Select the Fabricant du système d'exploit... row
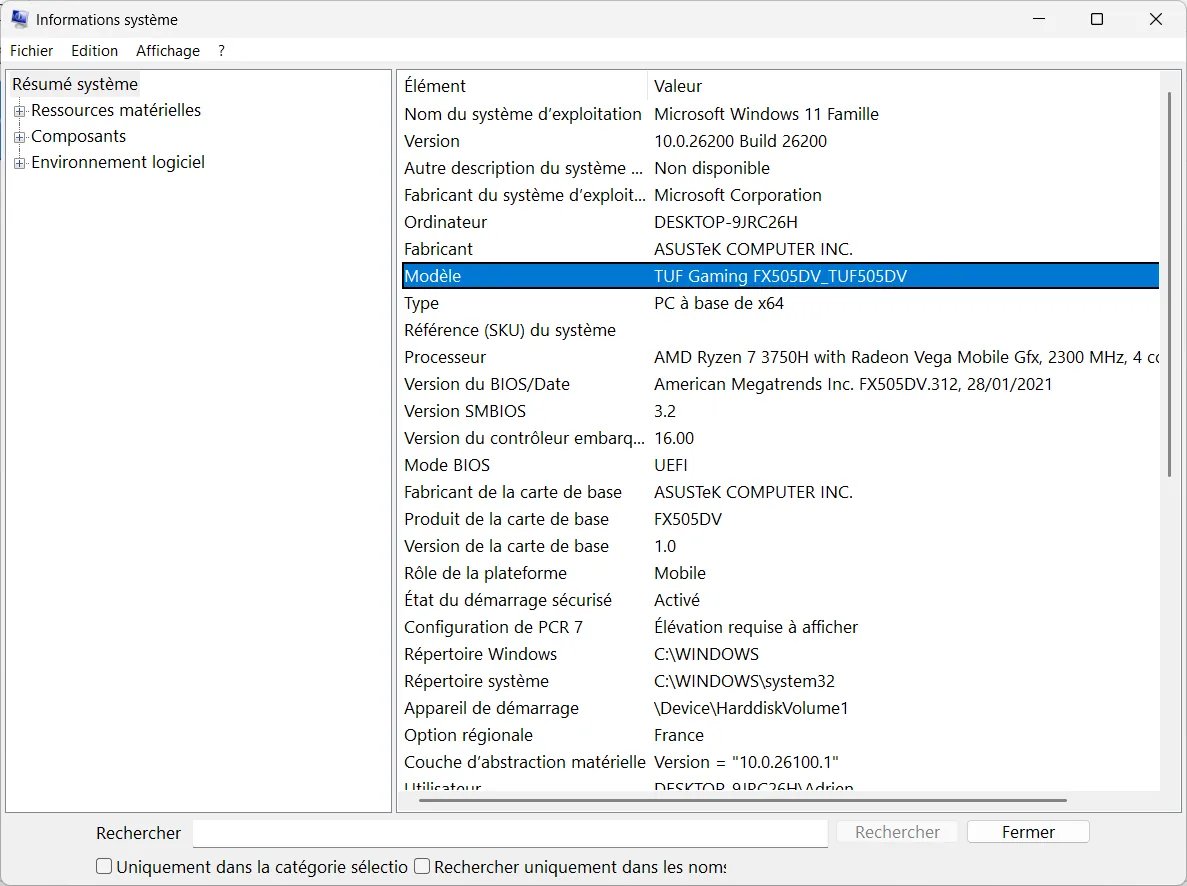Viewport: 1187px width, 886px height. pos(780,195)
